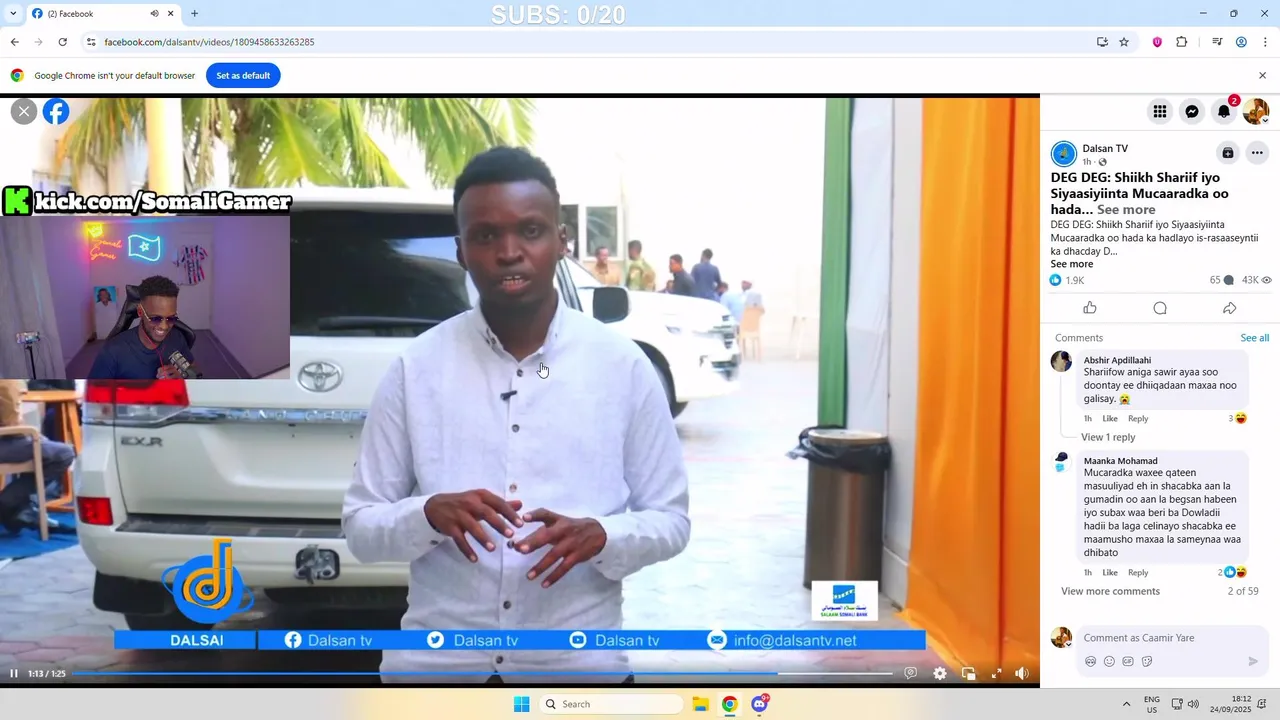The width and height of the screenshot is (1280, 720).
Task: Open Messenger chats
Action: tap(1192, 112)
